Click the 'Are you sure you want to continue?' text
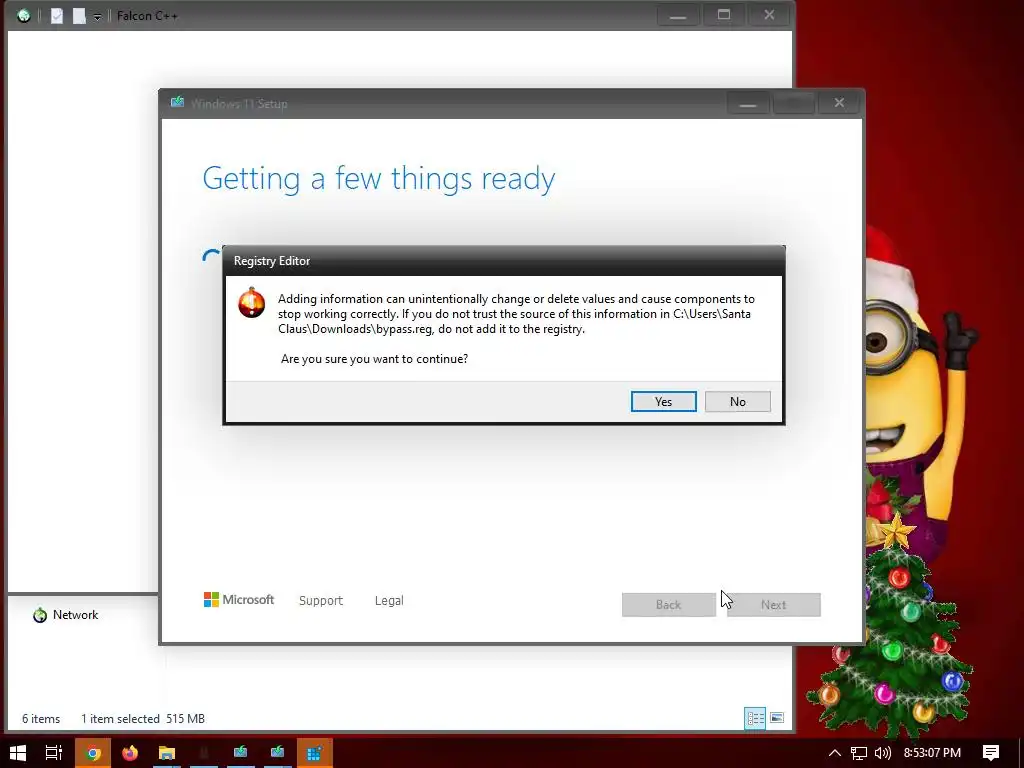Viewport: 1024px width, 768px height. pos(374,359)
